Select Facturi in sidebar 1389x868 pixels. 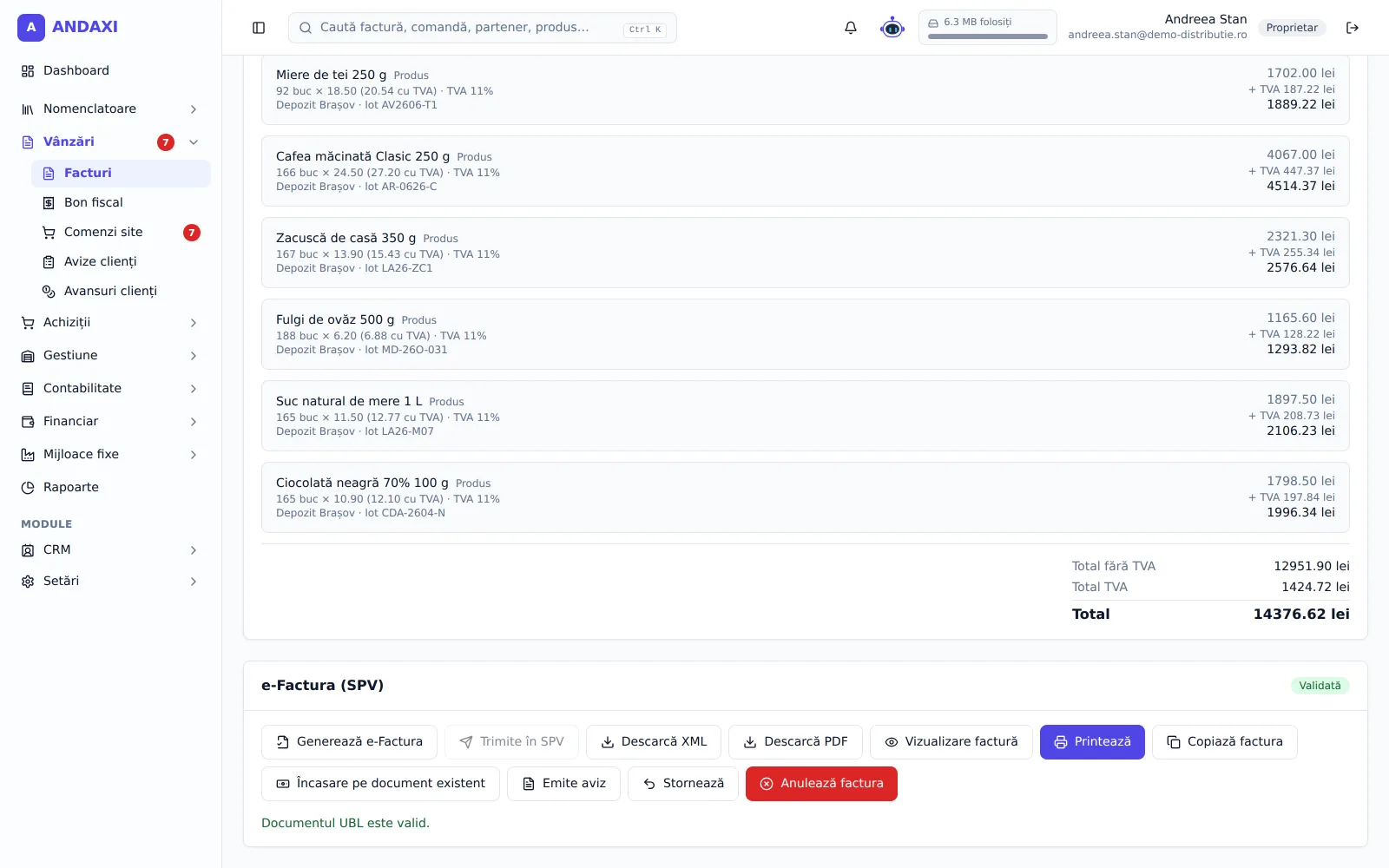tap(121, 173)
